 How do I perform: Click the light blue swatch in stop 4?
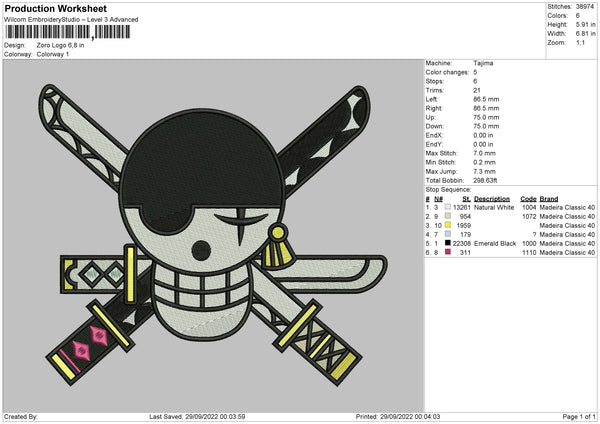[448, 234]
